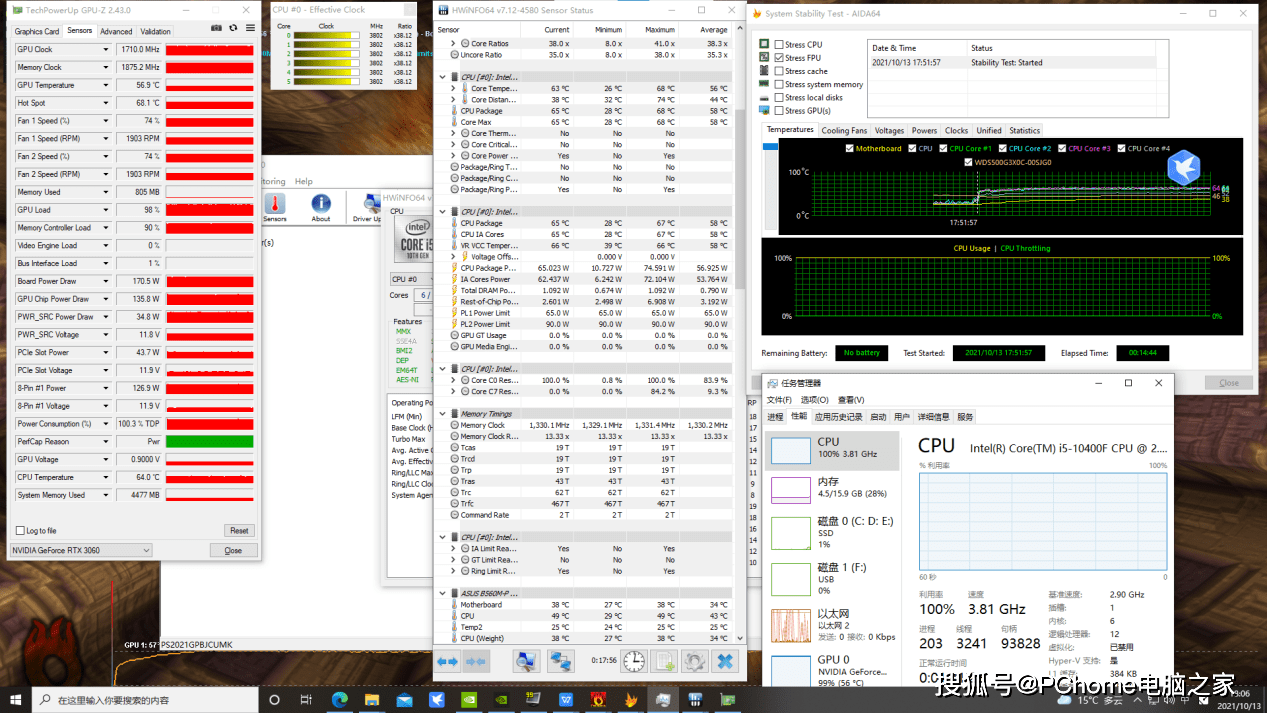Collapse the CPU [#0]: Intel sensor group
The width and height of the screenshot is (1267, 713).
point(442,77)
